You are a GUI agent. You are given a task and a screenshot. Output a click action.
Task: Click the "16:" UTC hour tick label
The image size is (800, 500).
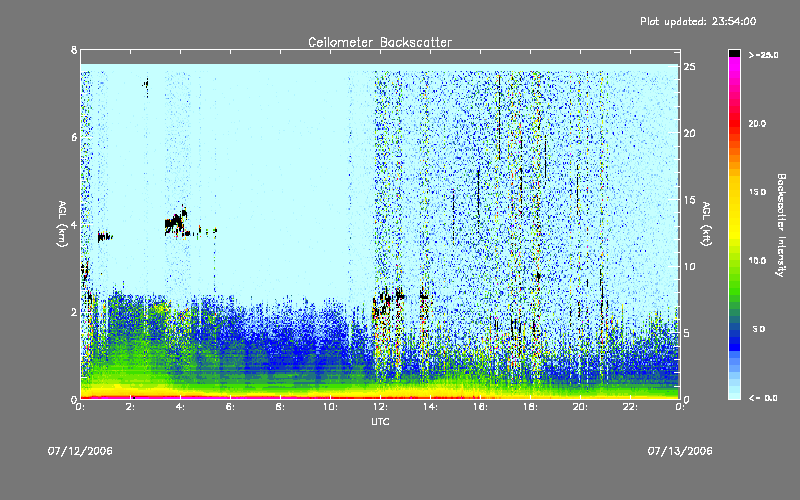[480, 407]
